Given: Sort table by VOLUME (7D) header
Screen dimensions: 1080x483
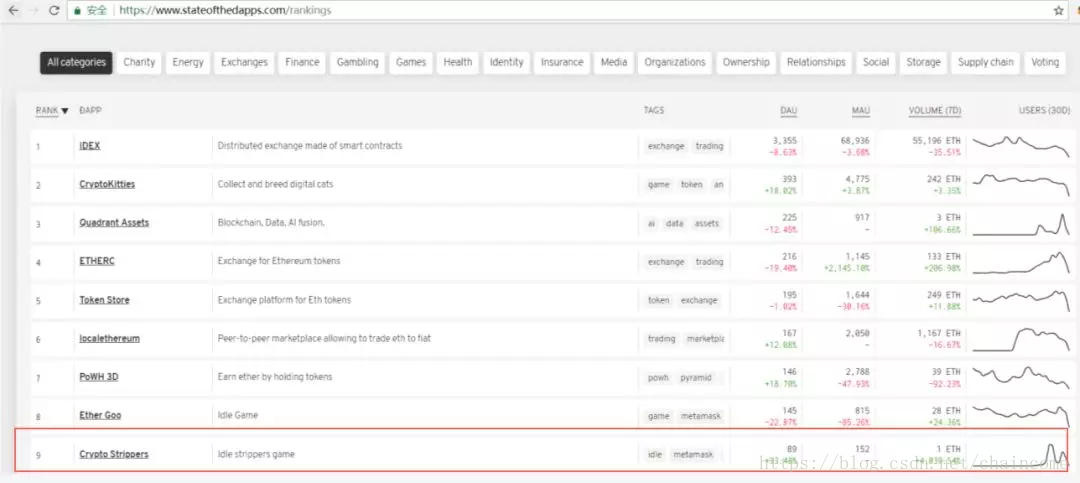Looking at the screenshot, I should coord(935,110).
